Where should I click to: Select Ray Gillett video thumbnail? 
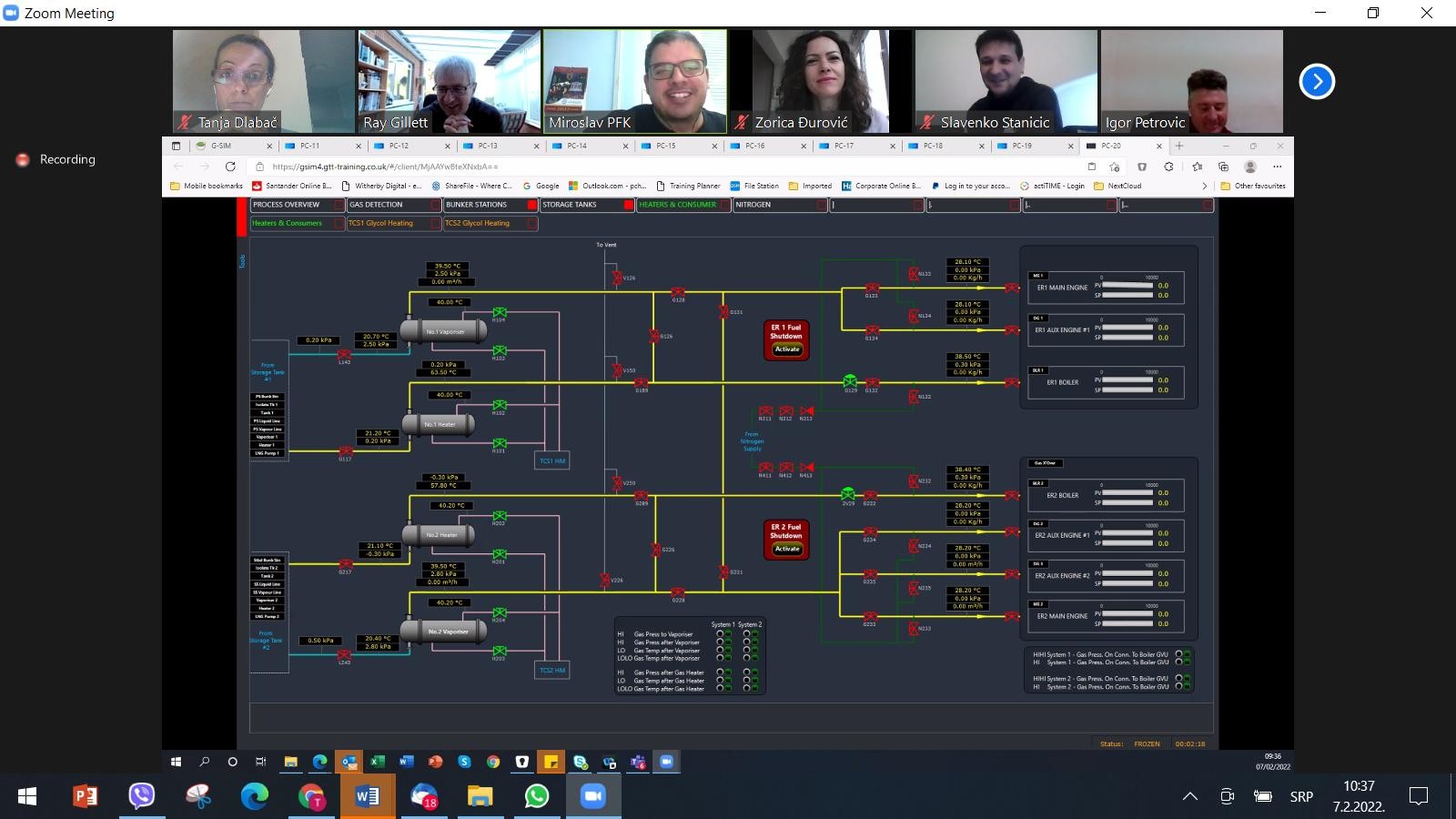pyautogui.click(x=450, y=82)
